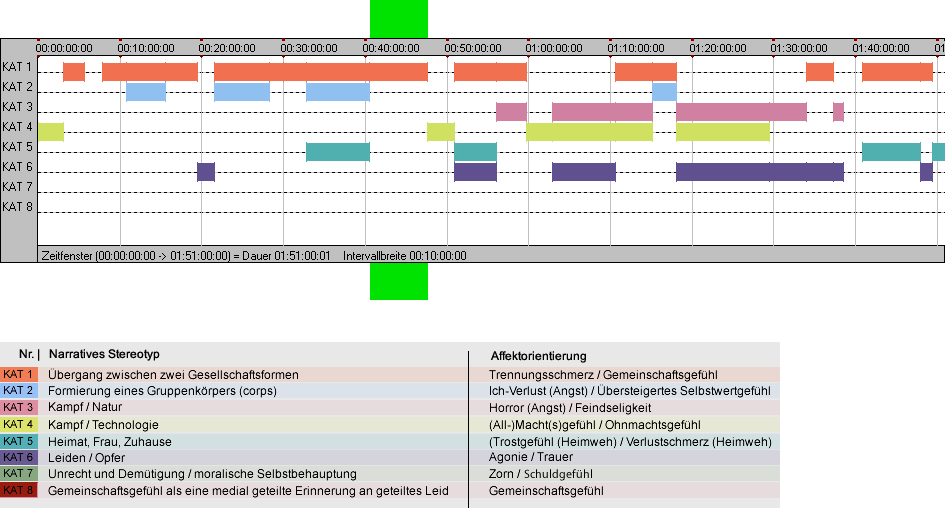Select '(All-)Macht(s)gefühl / Ohnmachtsgefühl' affect text

click(595, 424)
